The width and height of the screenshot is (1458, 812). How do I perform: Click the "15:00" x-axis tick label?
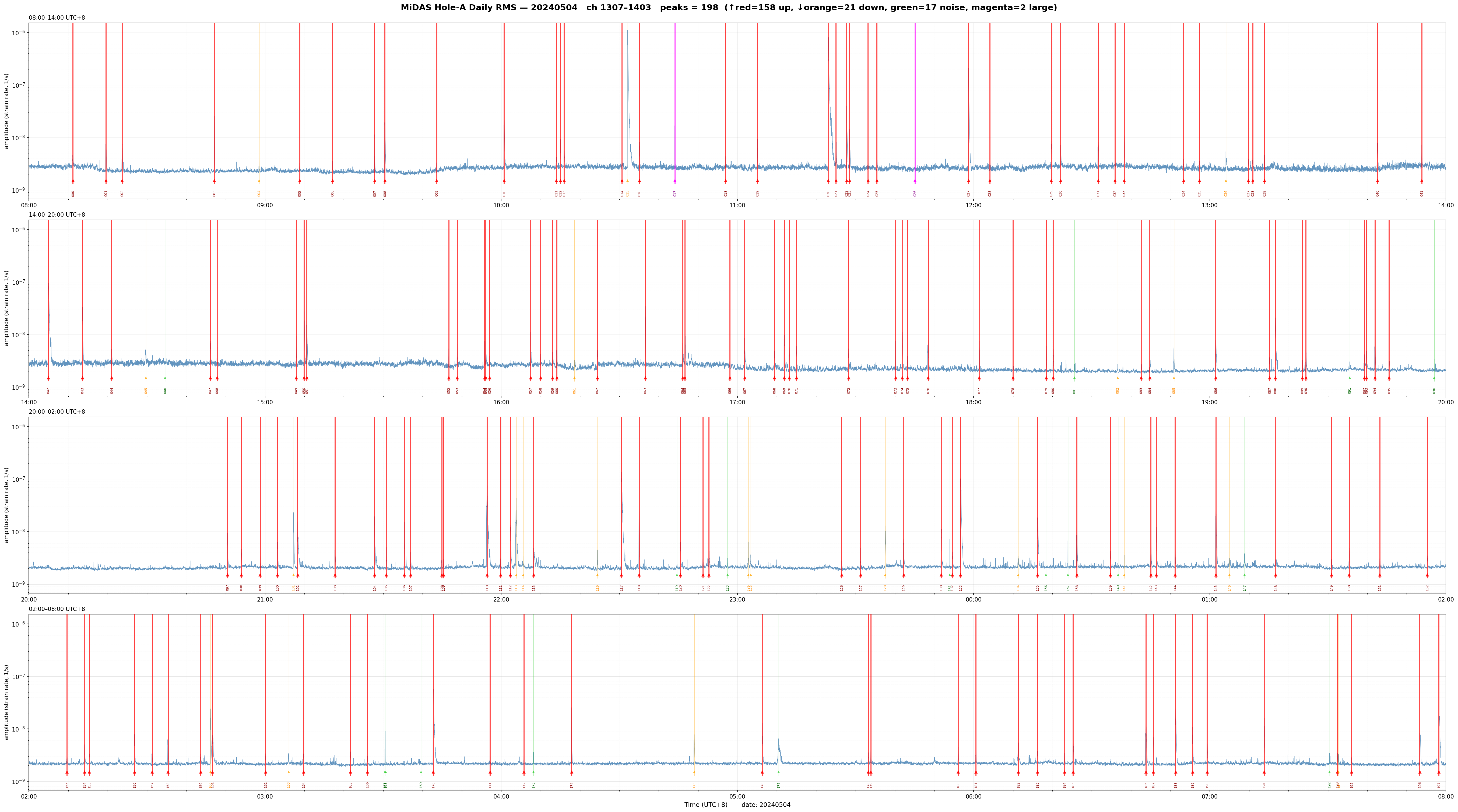(265, 402)
